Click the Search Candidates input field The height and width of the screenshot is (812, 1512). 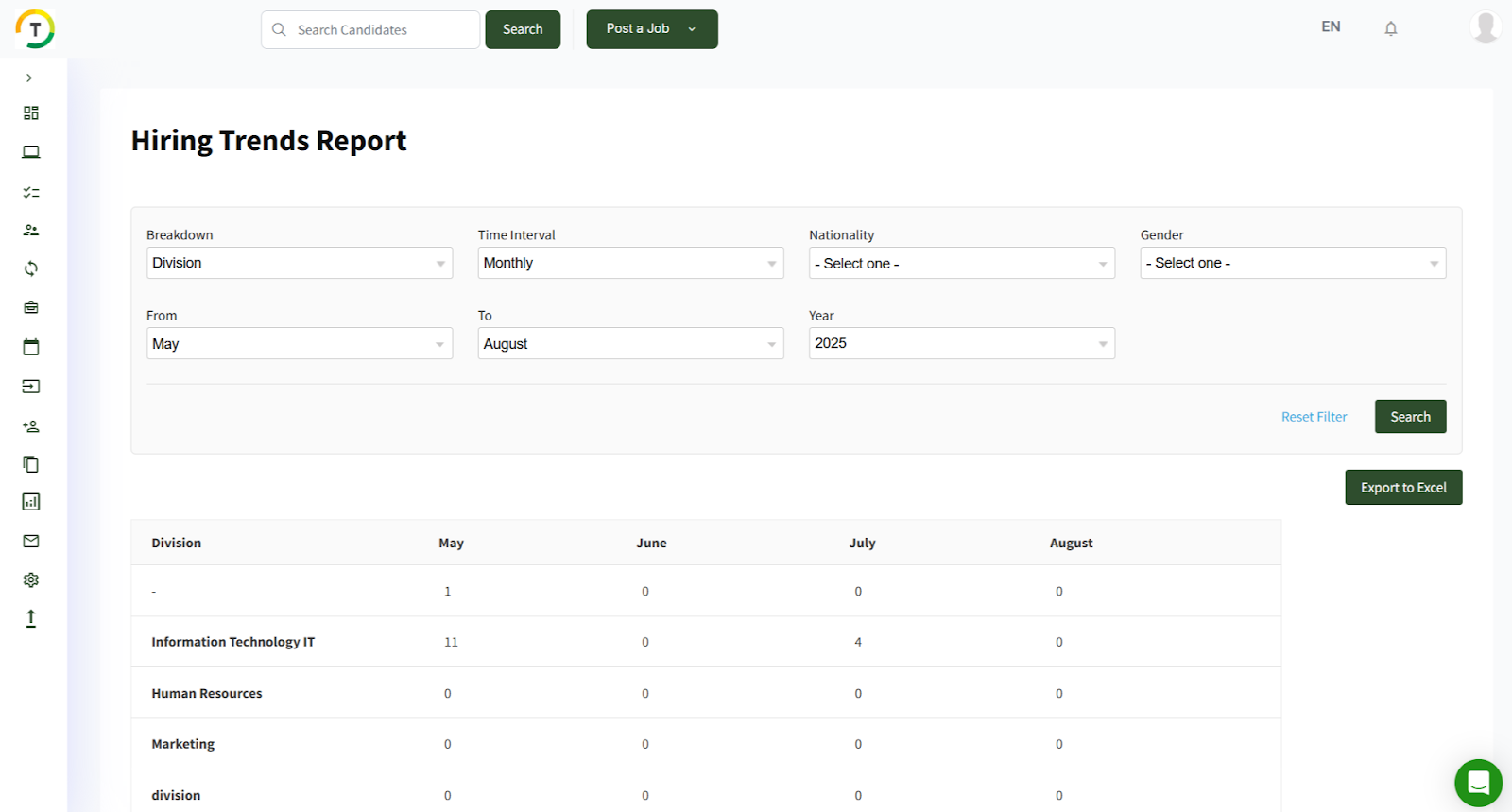pos(381,30)
